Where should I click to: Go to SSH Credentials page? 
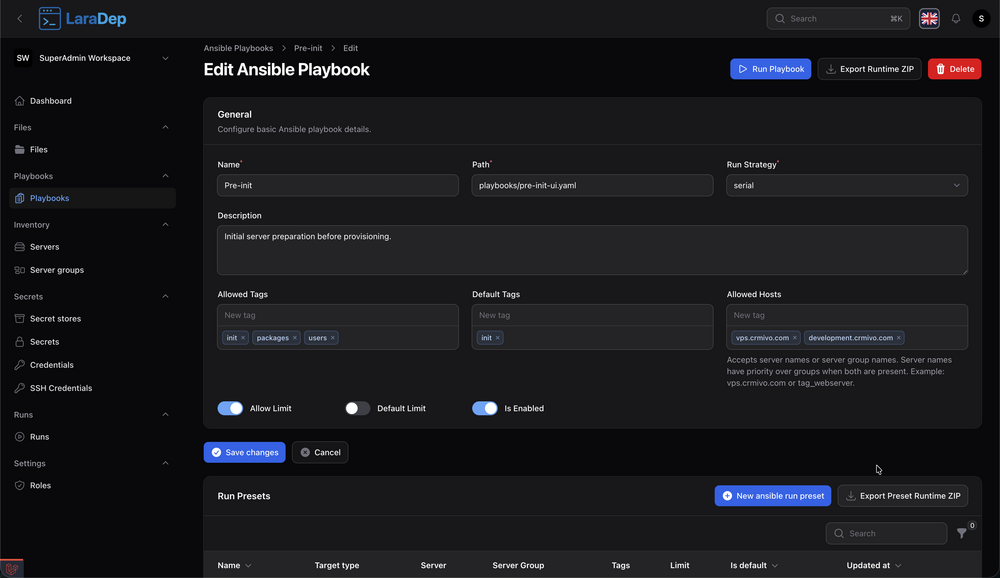[x=60, y=388]
